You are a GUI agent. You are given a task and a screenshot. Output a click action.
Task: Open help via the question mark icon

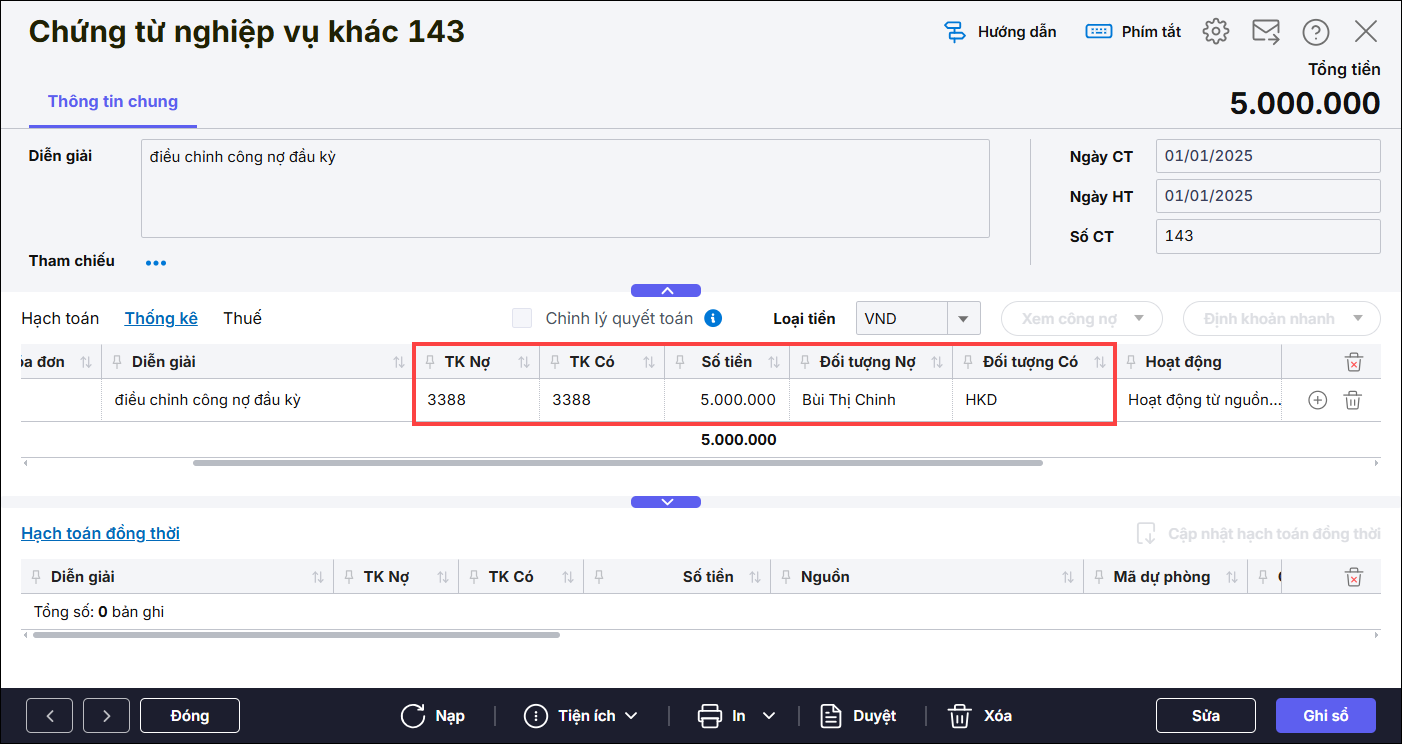(1316, 32)
